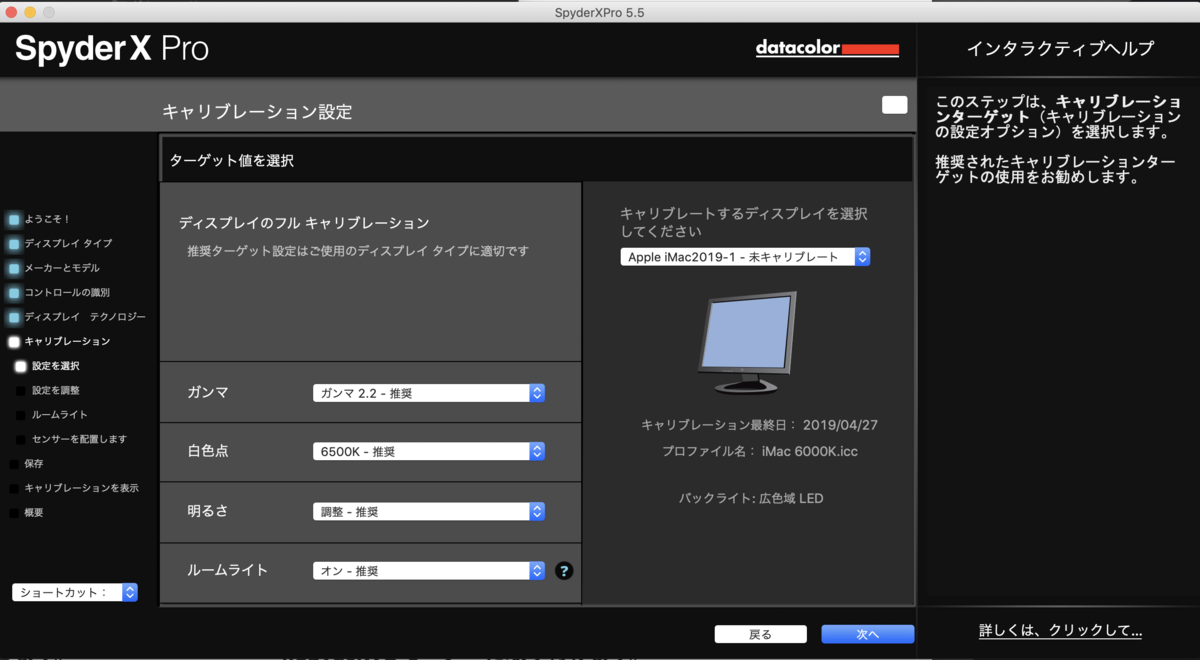Open the ガンマ dropdown
The image size is (1200, 660).
click(428, 393)
